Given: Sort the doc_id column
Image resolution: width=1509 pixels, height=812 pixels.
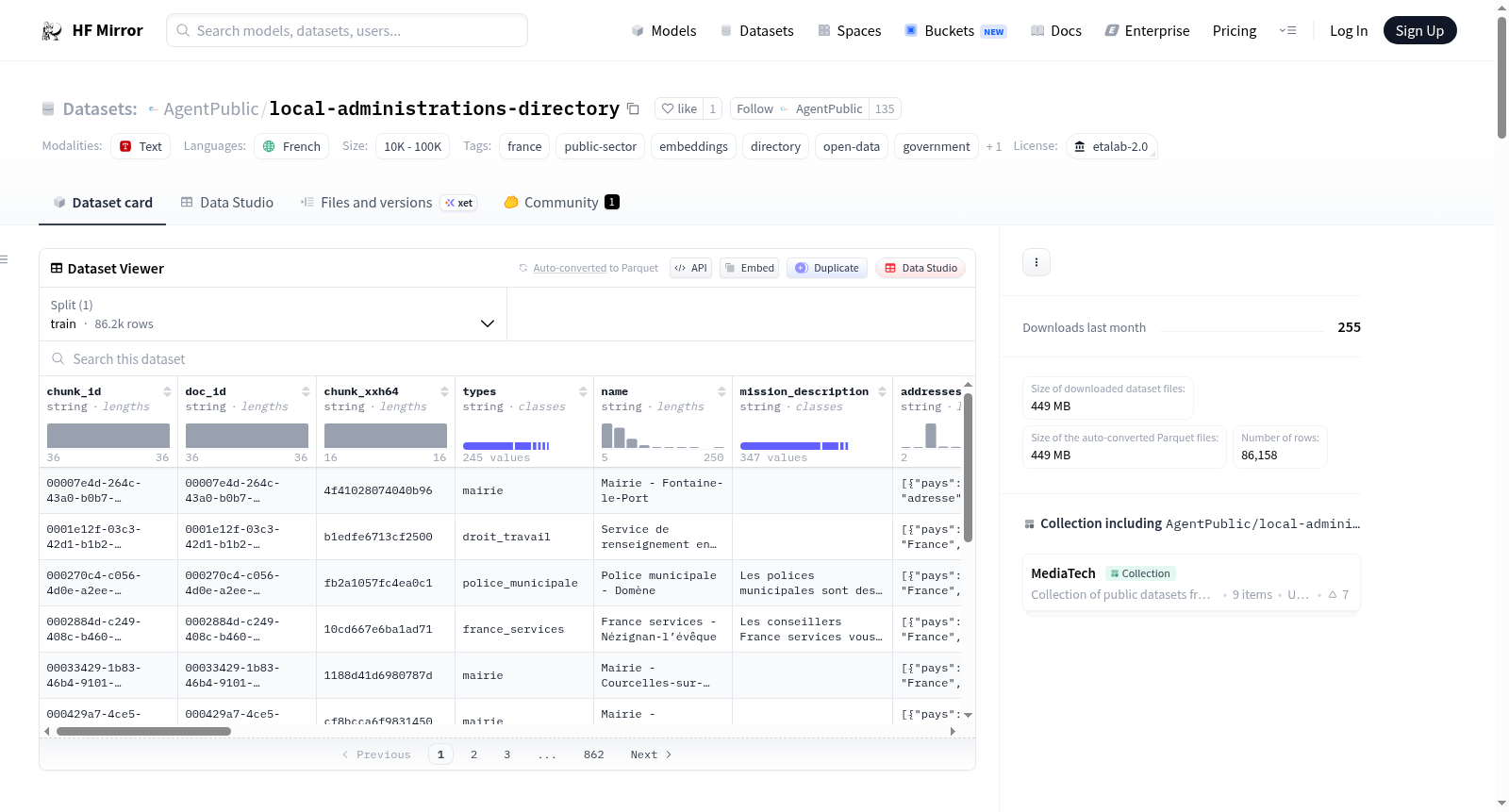Looking at the screenshot, I should [306, 391].
